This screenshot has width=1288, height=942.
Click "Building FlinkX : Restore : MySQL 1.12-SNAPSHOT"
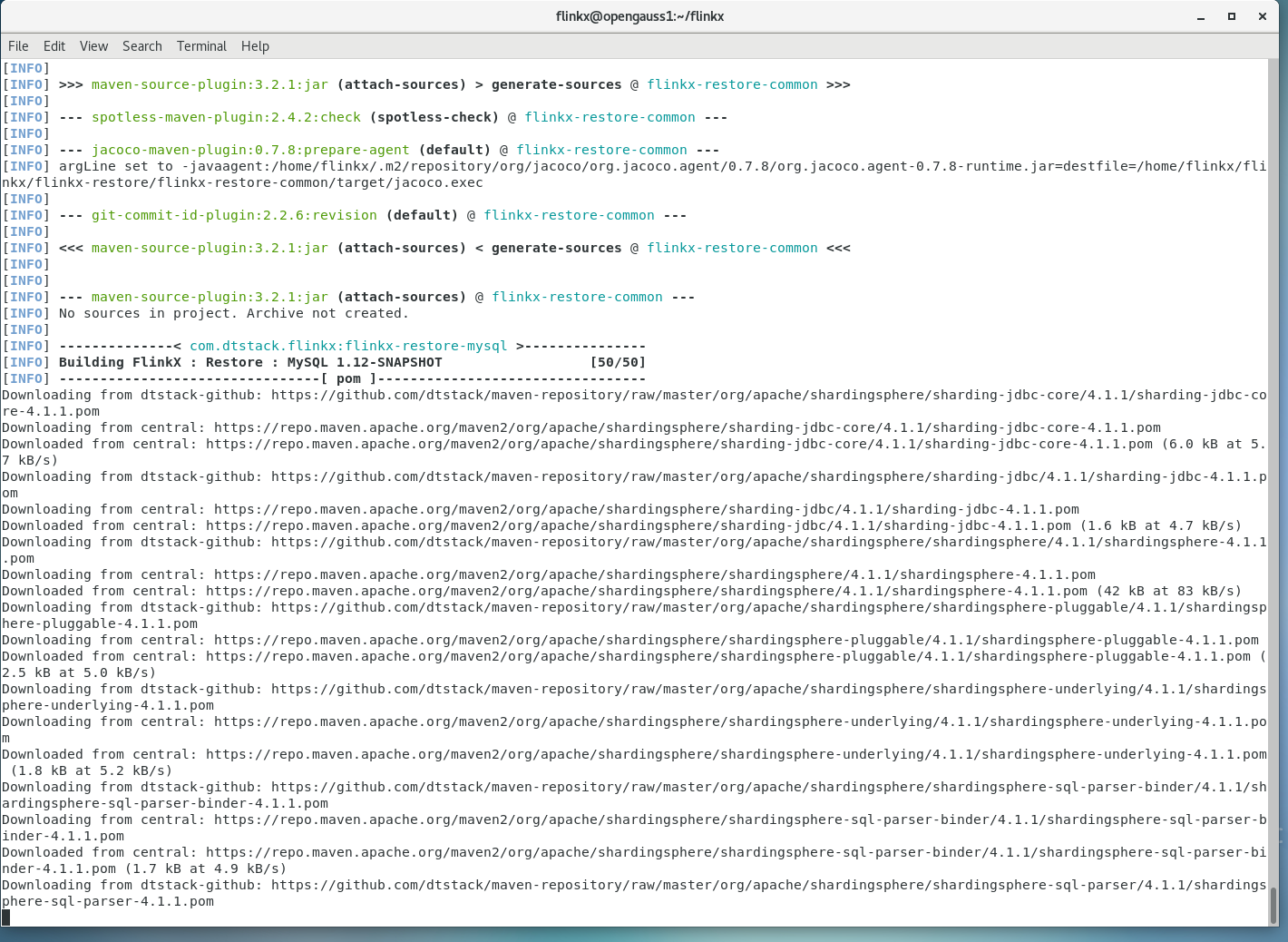pyautogui.click(x=250, y=362)
